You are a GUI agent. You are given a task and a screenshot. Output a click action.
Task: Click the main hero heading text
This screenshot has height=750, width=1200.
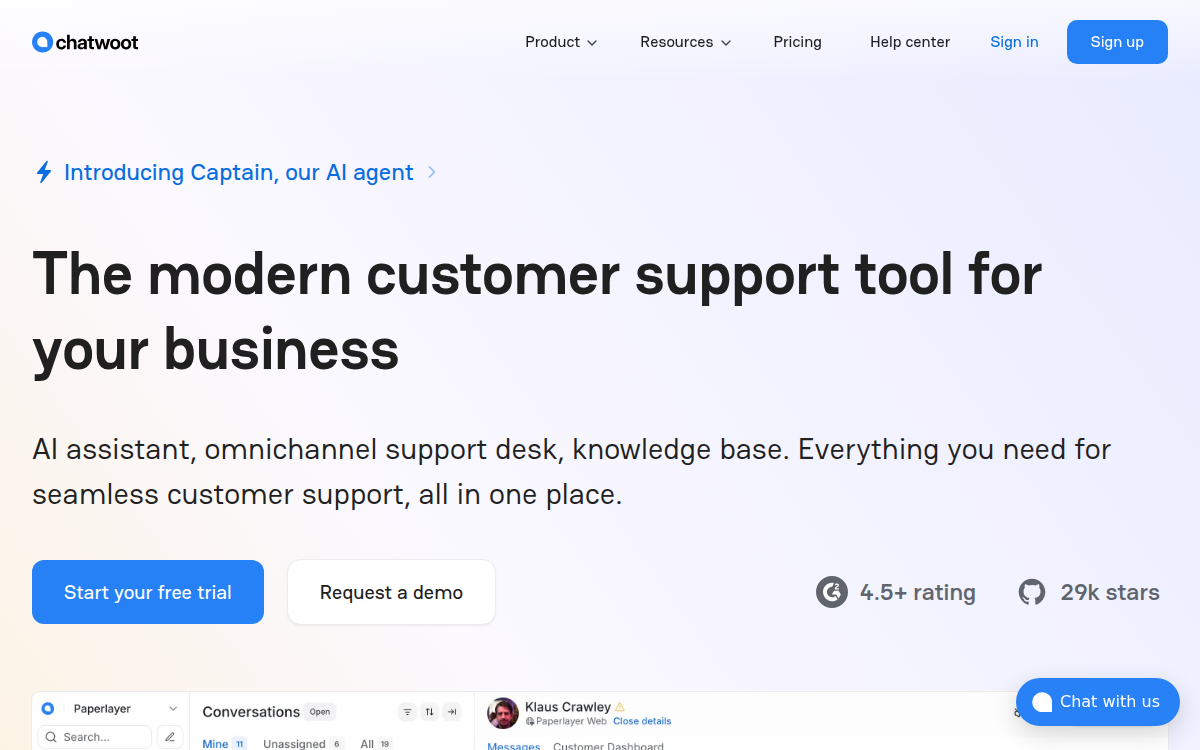pyautogui.click(x=537, y=312)
